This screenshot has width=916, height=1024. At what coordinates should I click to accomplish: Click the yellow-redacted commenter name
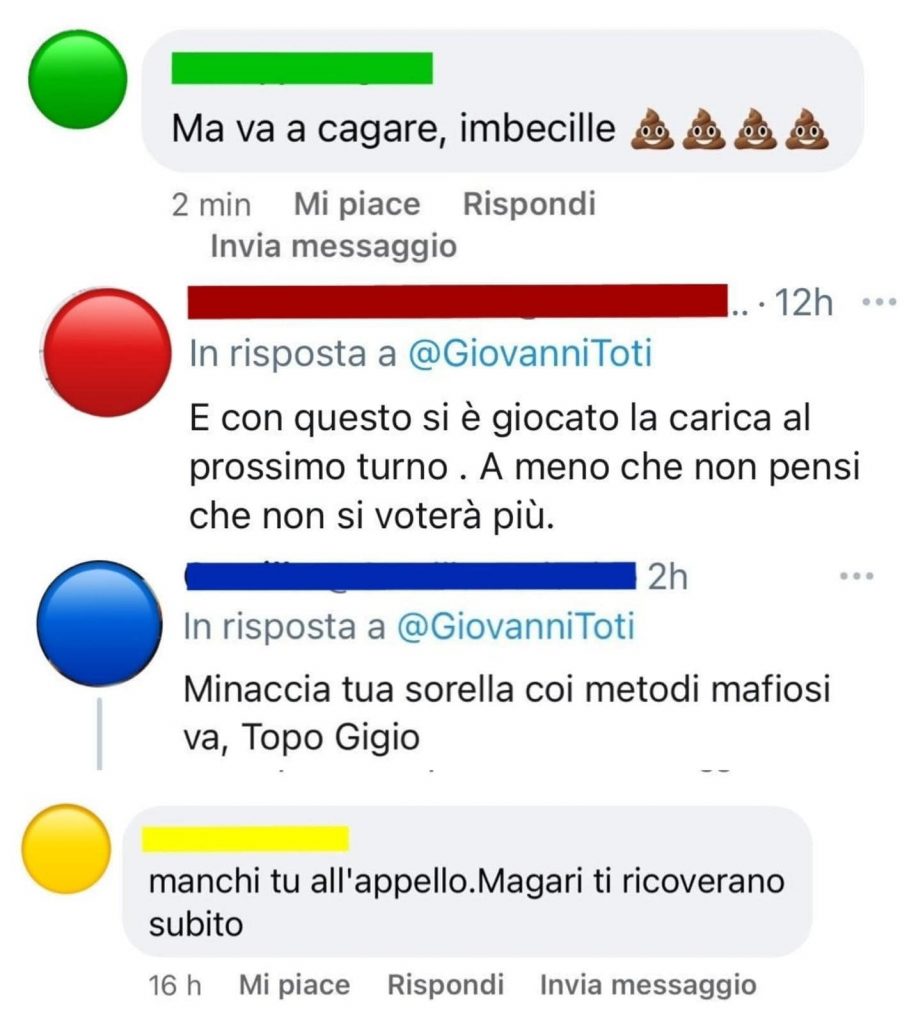(x=246, y=839)
